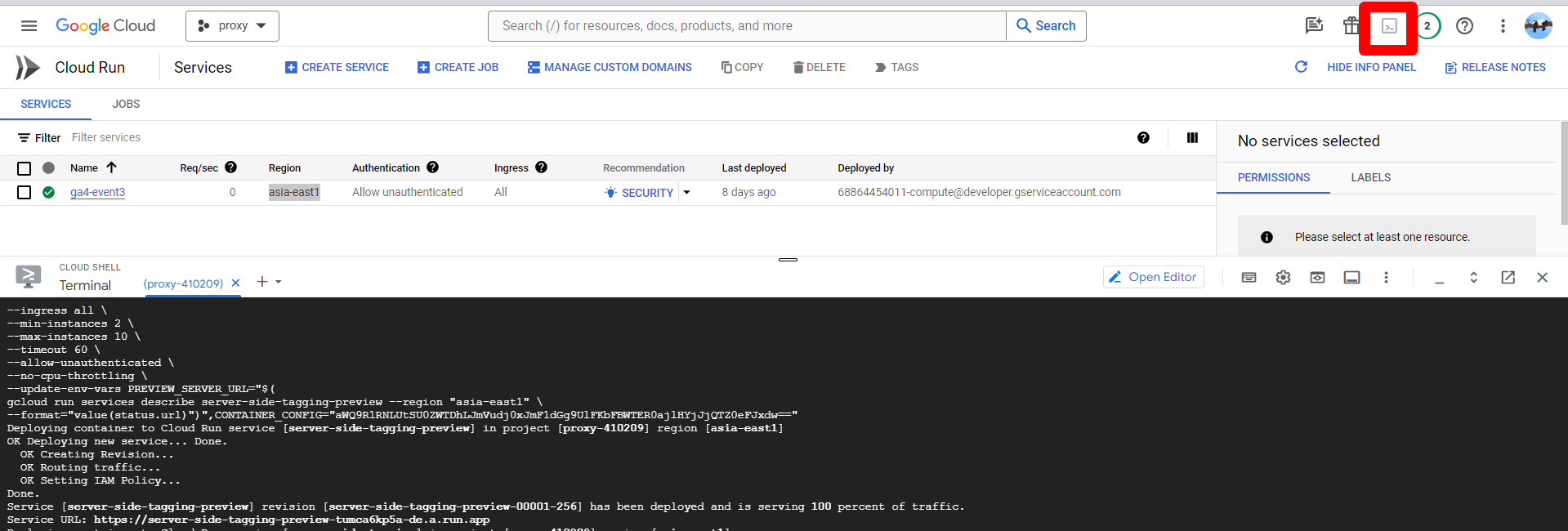This screenshot has width=1568, height=531.
Task: Switch to the Jobs tab
Action: 126,104
